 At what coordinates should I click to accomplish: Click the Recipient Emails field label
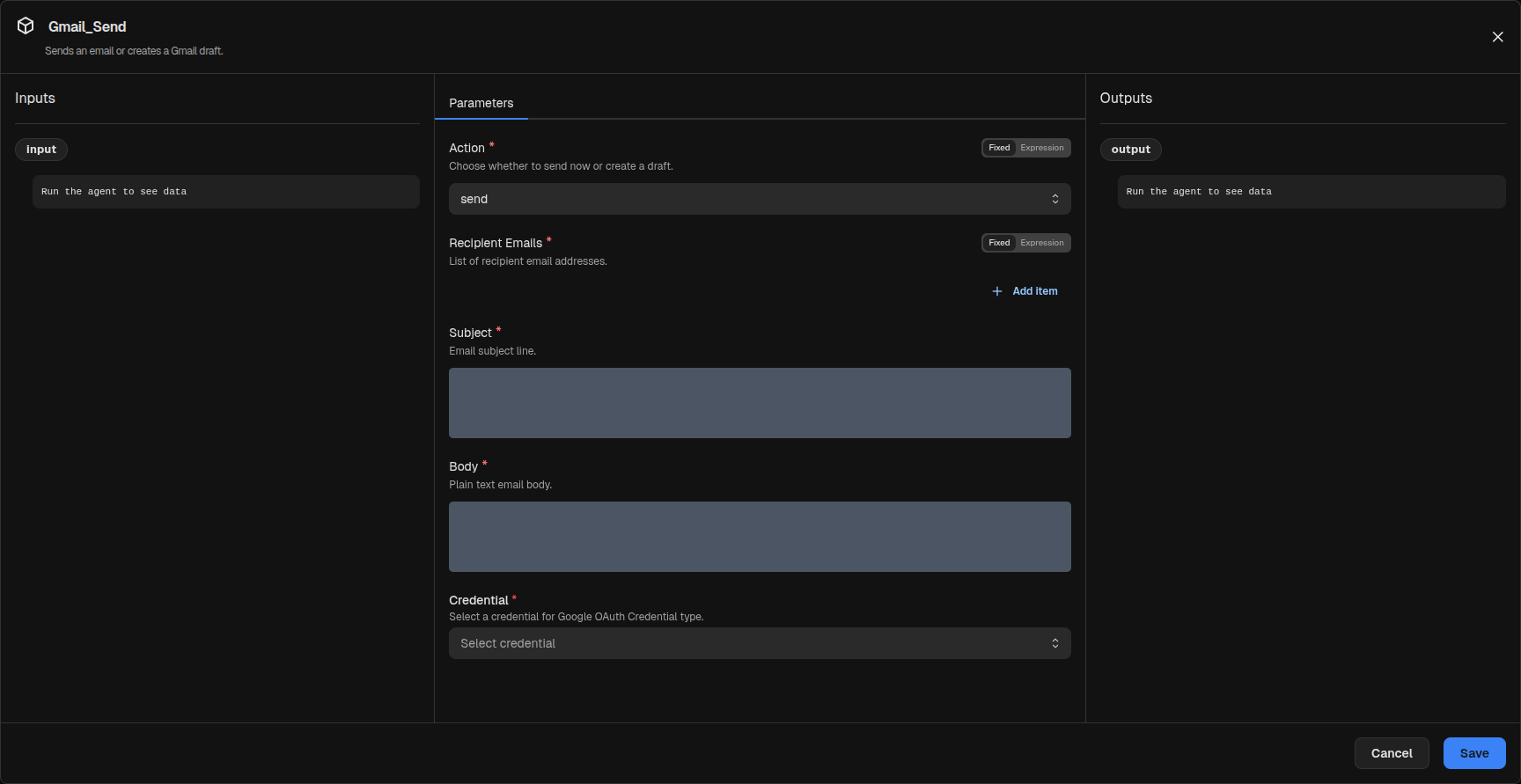[x=496, y=243]
